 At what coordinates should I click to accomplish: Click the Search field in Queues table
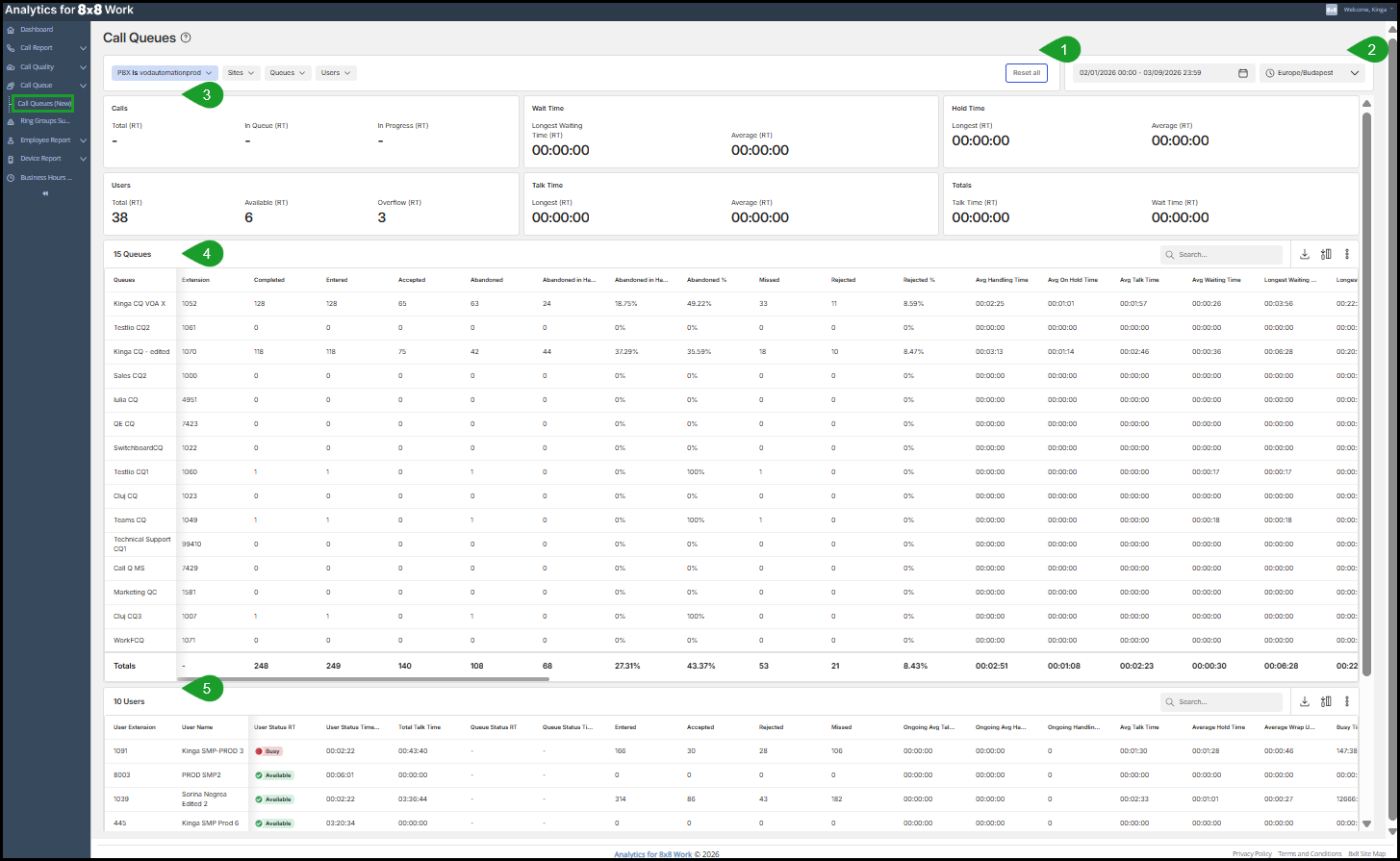click(x=1227, y=255)
